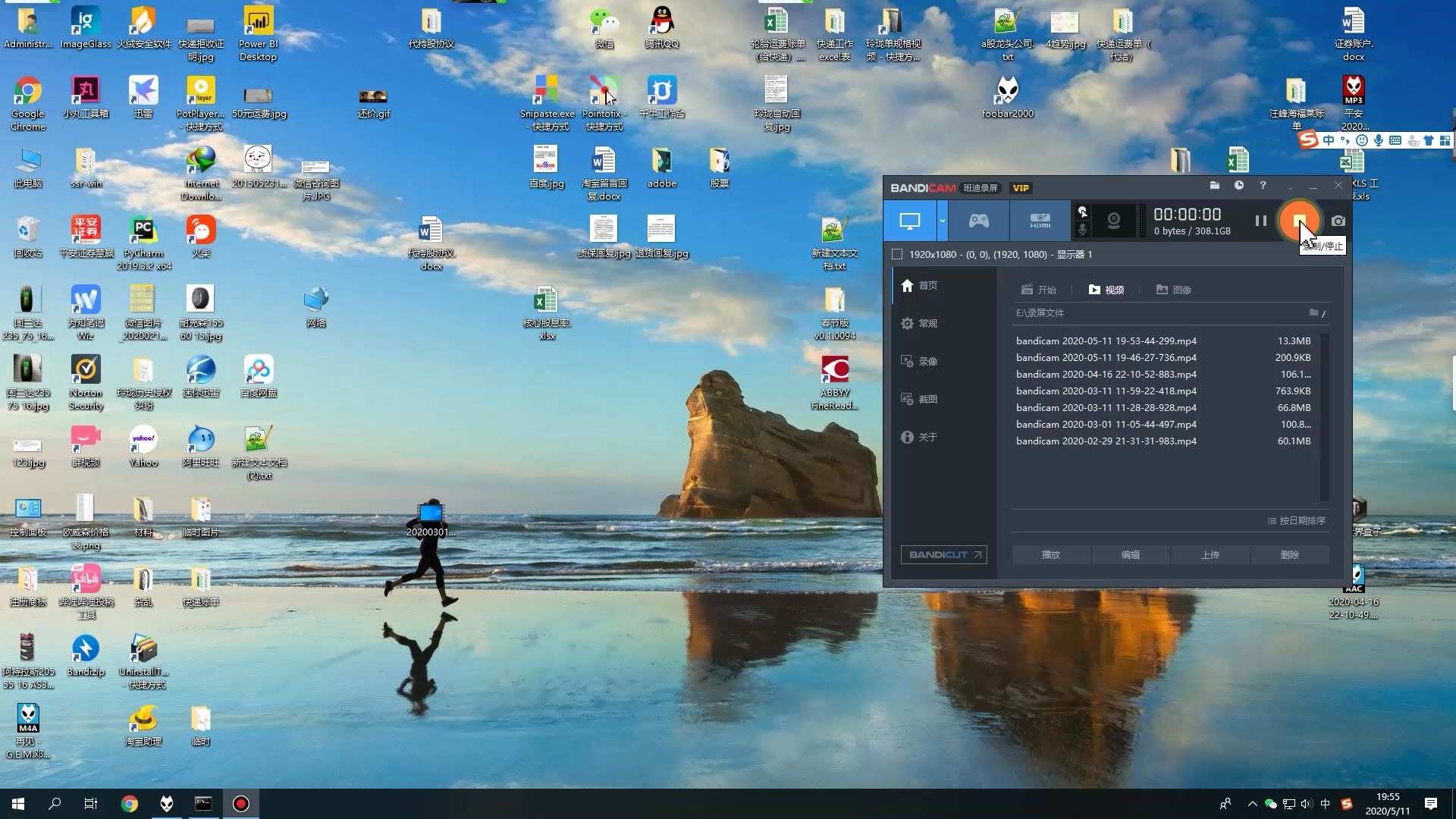Open Power BI Desktop shortcut

tap(259, 34)
